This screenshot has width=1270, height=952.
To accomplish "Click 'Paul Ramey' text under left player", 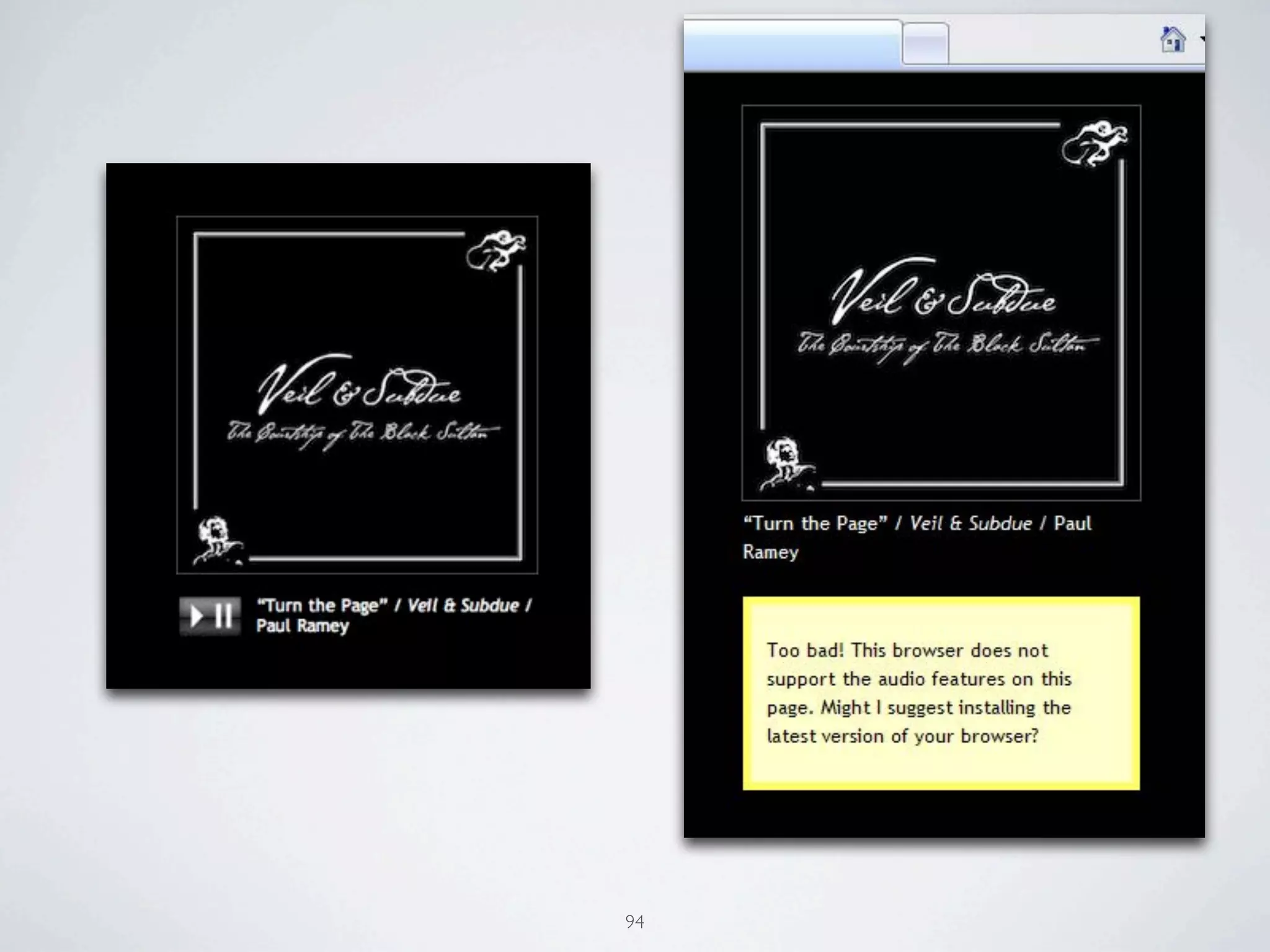I will (303, 626).
